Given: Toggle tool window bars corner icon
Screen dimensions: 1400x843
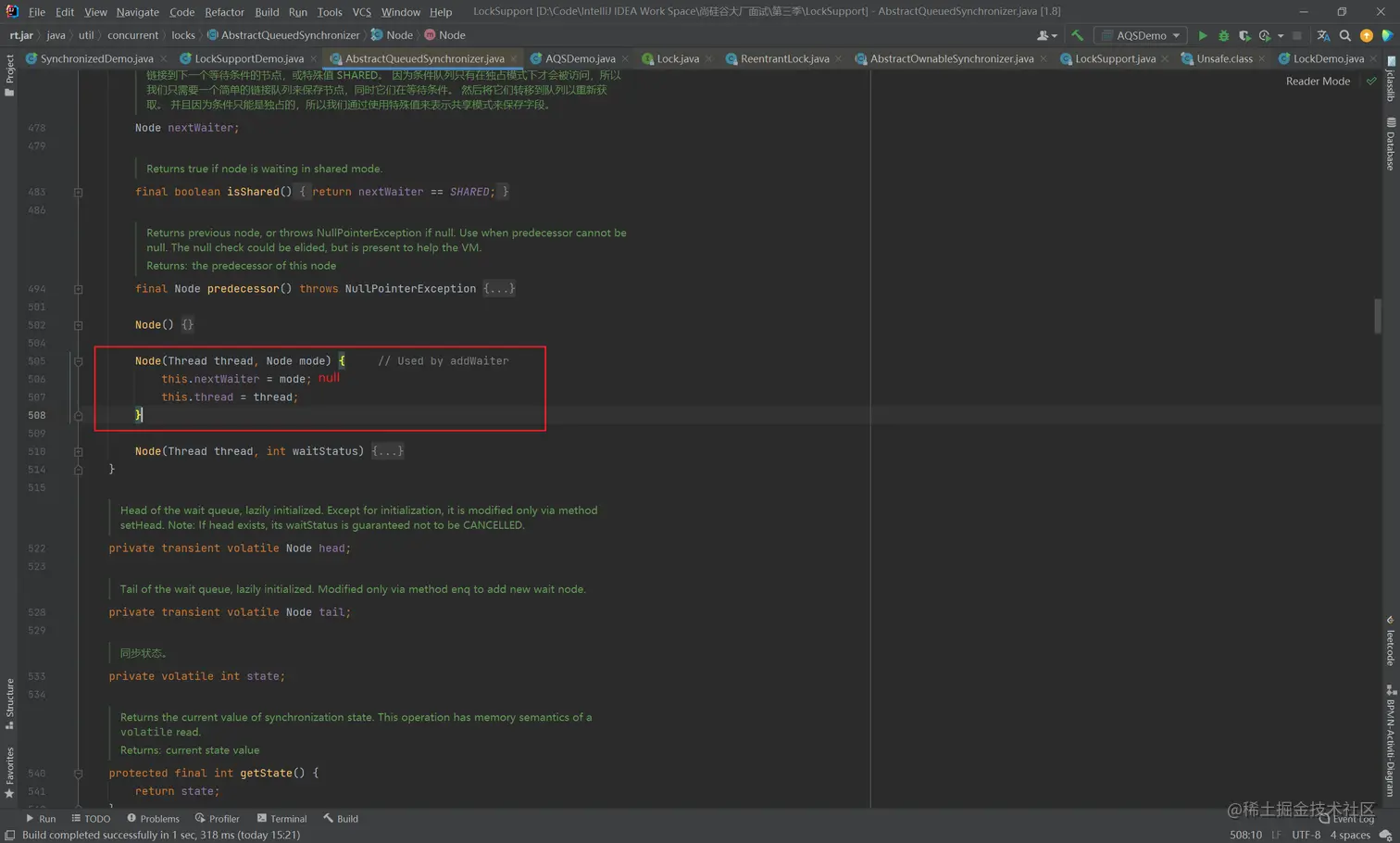Looking at the screenshot, I should [9, 836].
